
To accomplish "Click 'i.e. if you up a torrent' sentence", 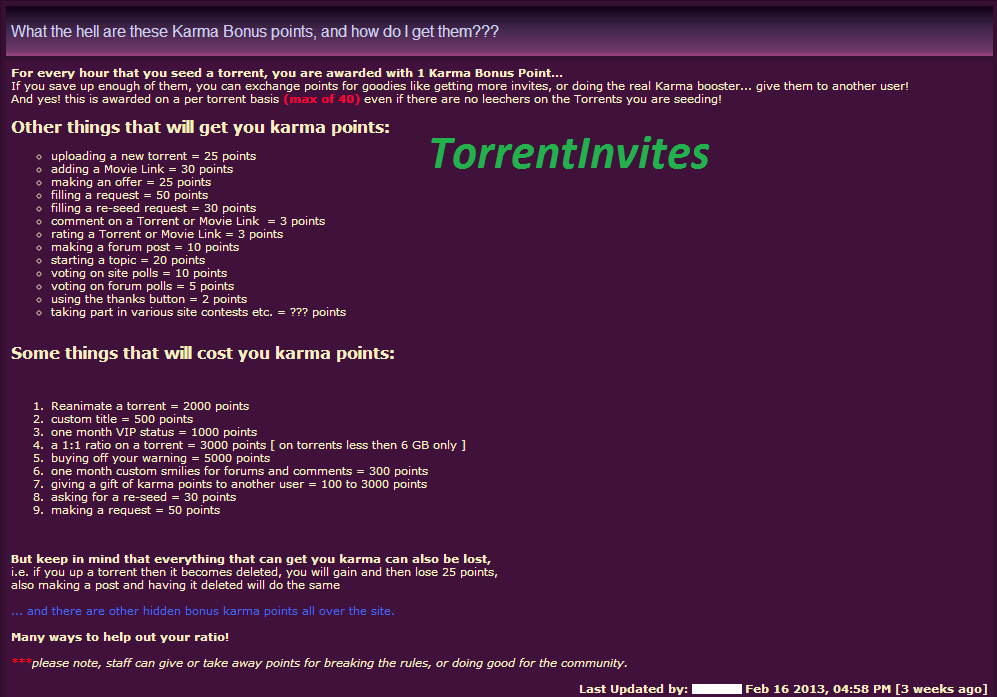I will point(254,572).
